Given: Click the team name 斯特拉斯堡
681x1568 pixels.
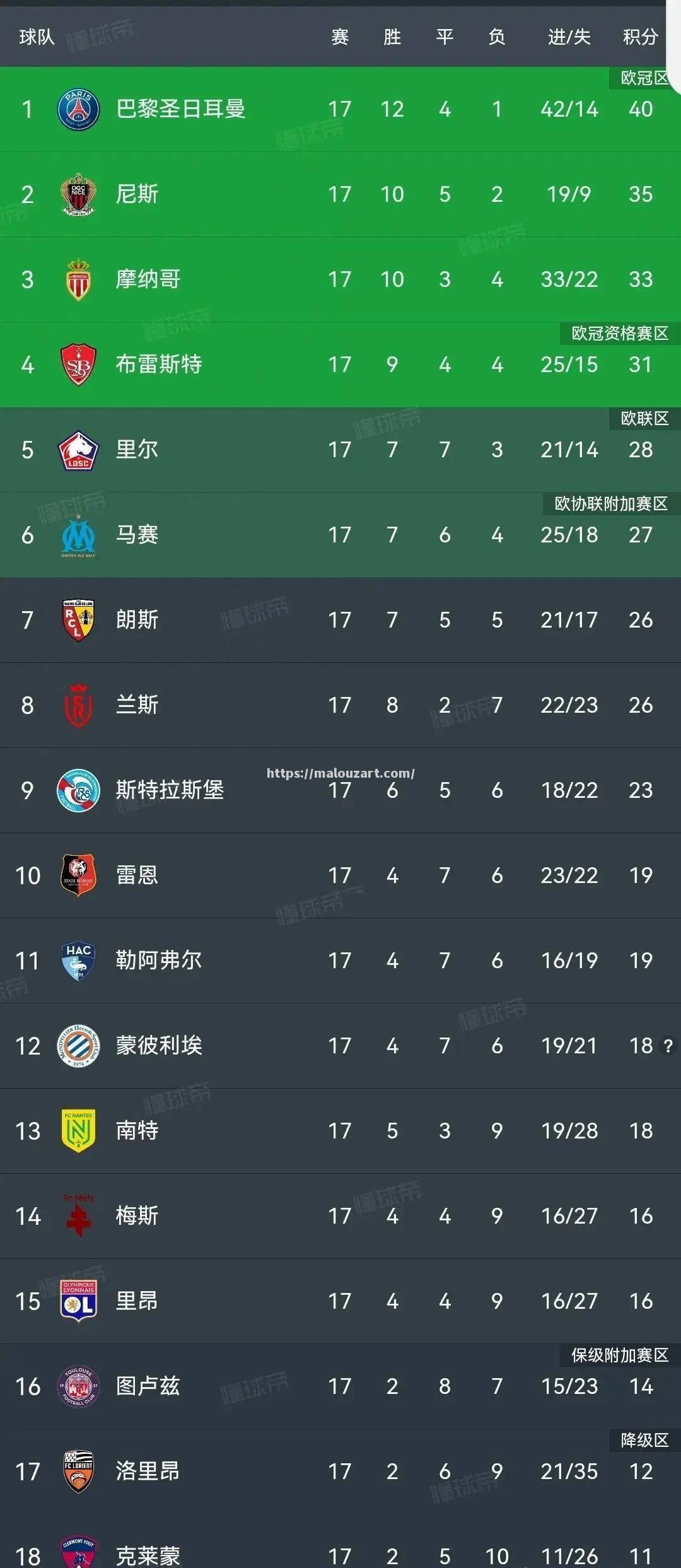Looking at the screenshot, I should (169, 790).
